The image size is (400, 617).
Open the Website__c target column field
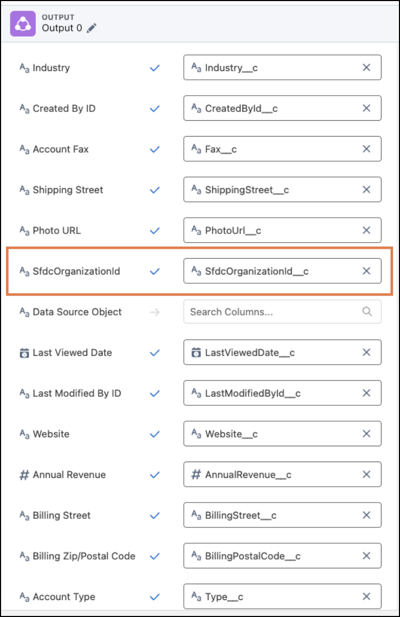click(x=282, y=434)
